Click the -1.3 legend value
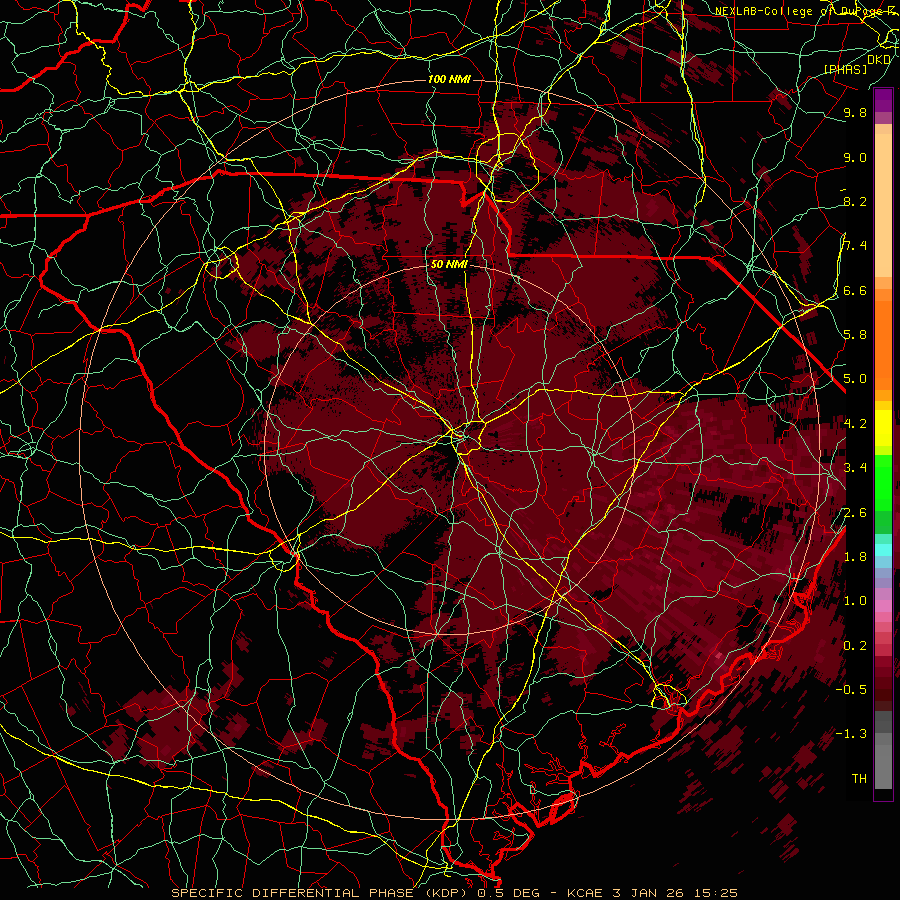This screenshot has width=900, height=900. click(853, 734)
